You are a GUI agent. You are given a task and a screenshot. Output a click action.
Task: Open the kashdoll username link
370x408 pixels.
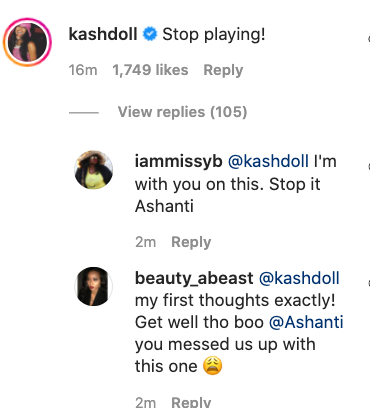[x=103, y=34]
